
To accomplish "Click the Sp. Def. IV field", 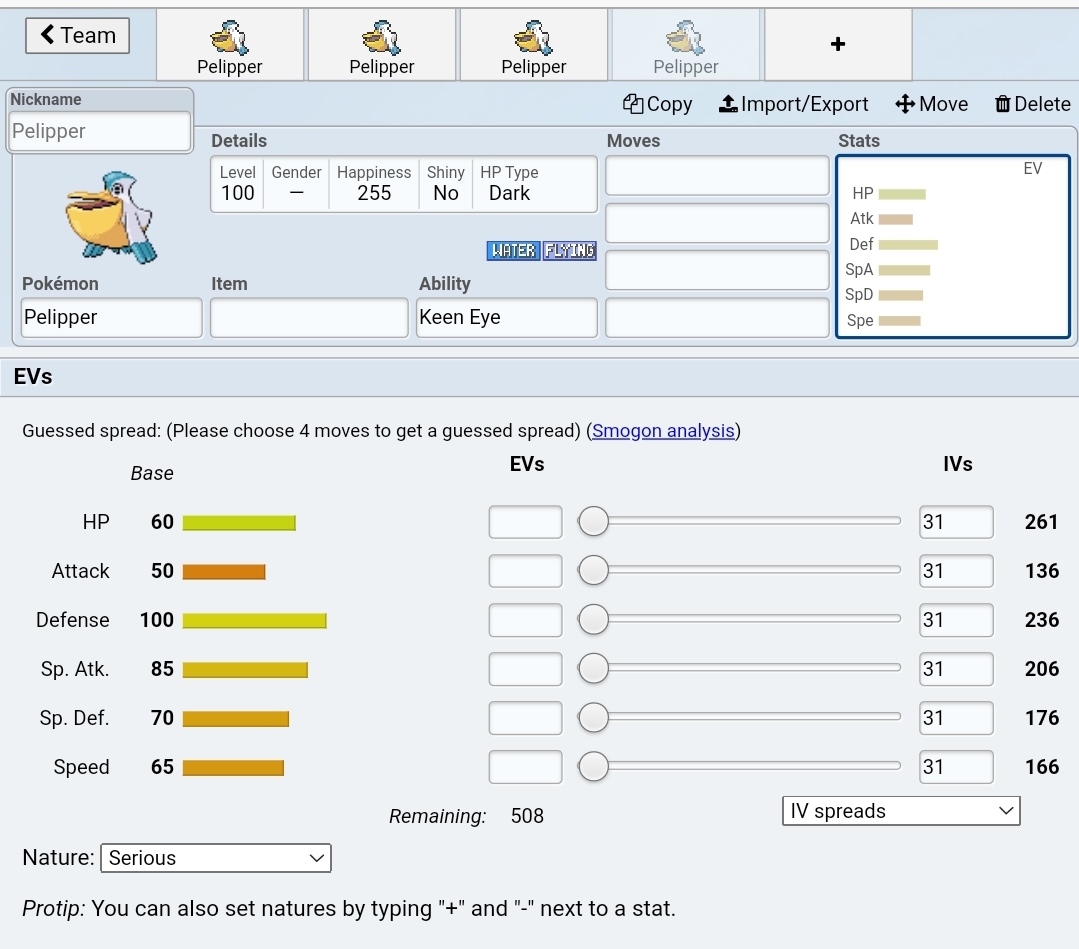I will click(x=956, y=718).
